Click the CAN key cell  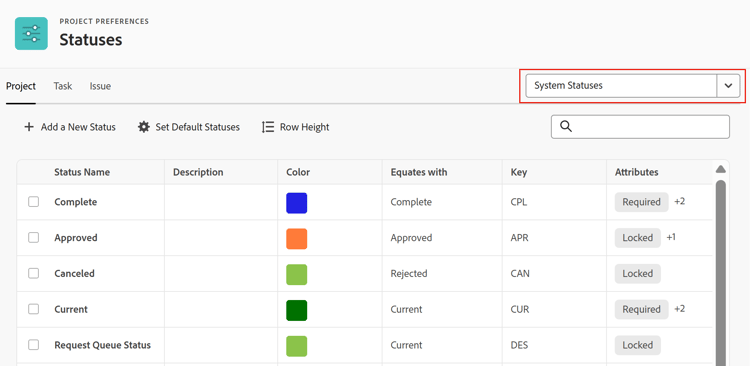pyautogui.click(x=520, y=274)
